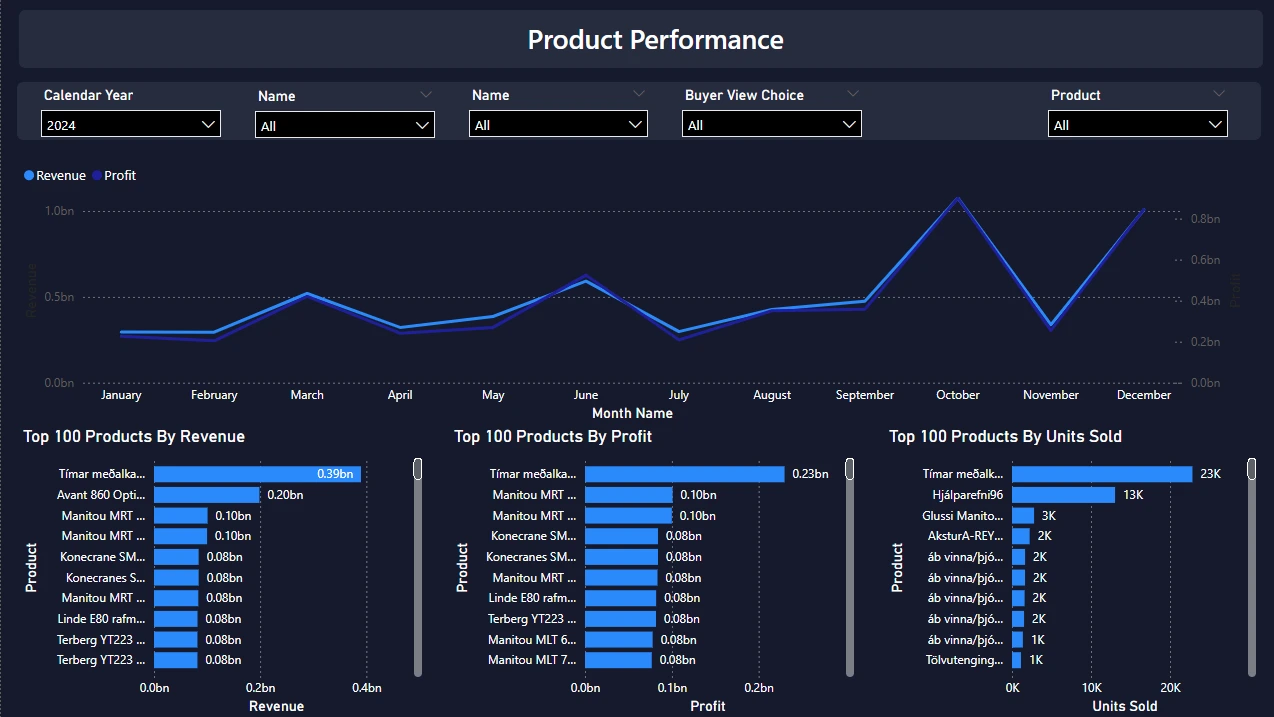Select the 0.39bn revenue bar for Tímar
The image size is (1274, 717).
[257, 474]
